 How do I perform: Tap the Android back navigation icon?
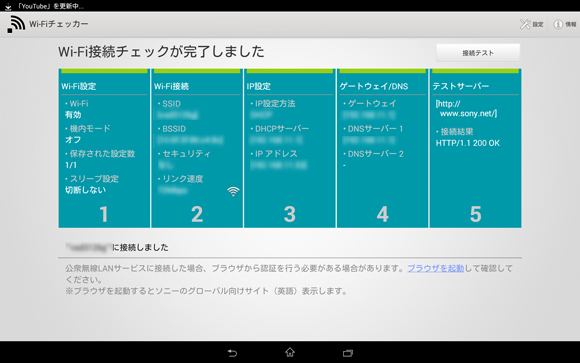232,353
